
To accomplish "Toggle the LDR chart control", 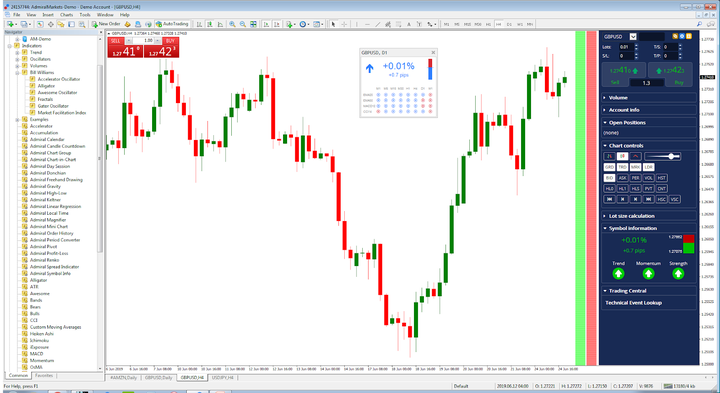I will pos(648,167).
